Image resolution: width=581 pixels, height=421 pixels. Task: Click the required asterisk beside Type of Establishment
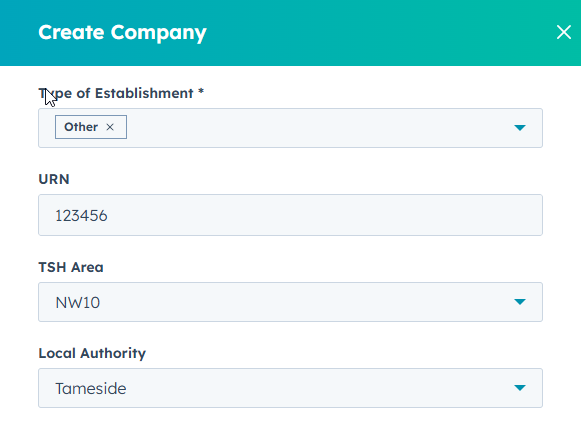pyautogui.click(x=201, y=92)
